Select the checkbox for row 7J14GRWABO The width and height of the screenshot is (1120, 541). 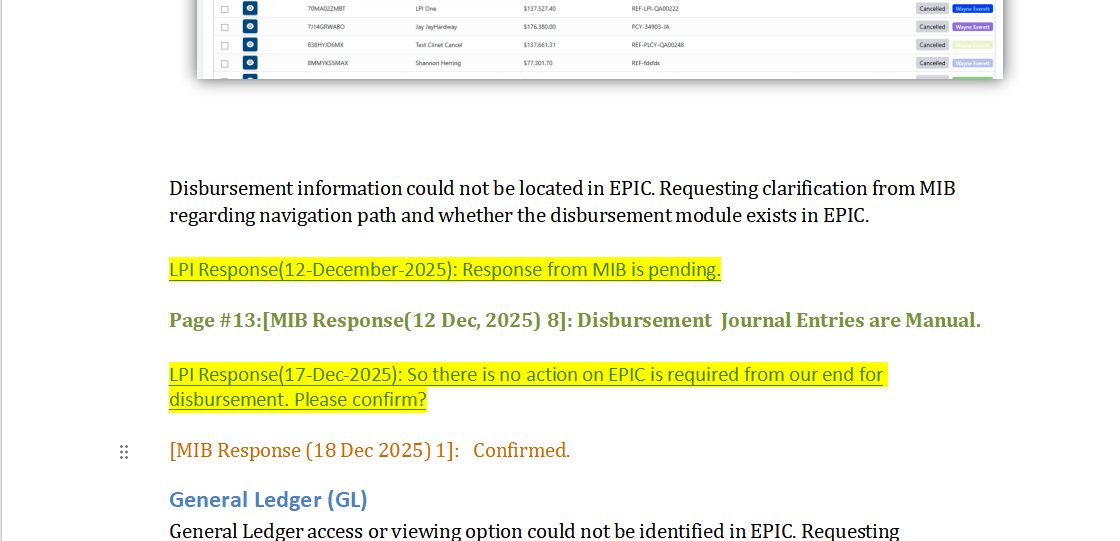[224, 27]
